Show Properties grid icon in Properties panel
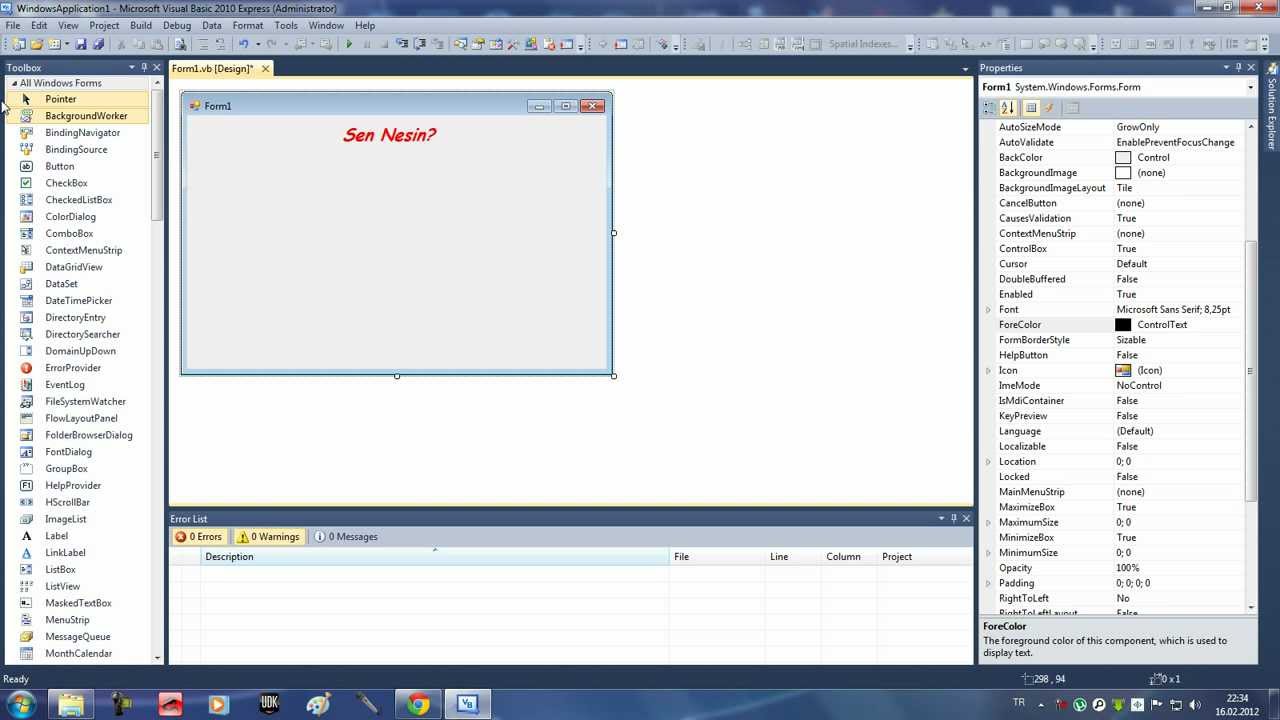The width and height of the screenshot is (1280, 720). coord(1031,108)
